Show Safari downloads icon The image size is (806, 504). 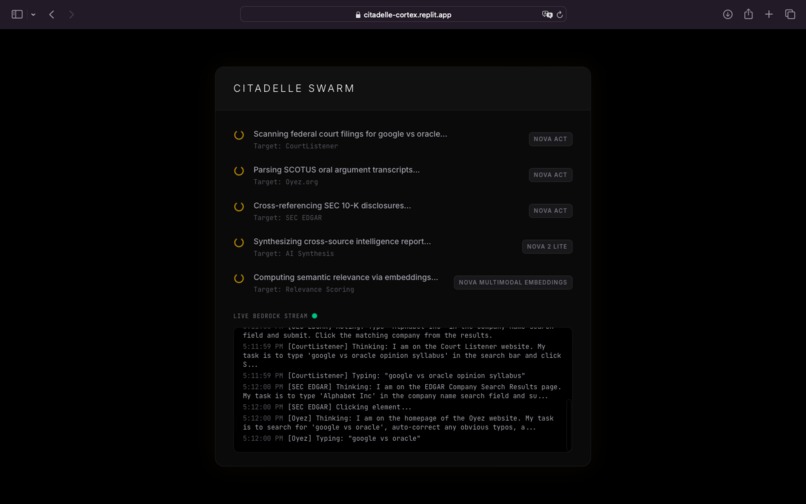[727, 14]
